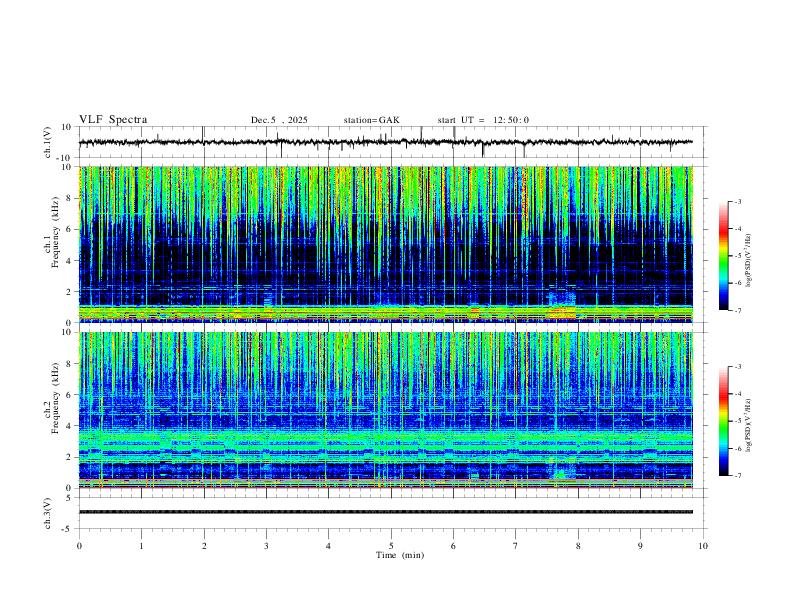Click time axis tick label '2'
The image size is (792, 612).
pyautogui.click(x=204, y=546)
